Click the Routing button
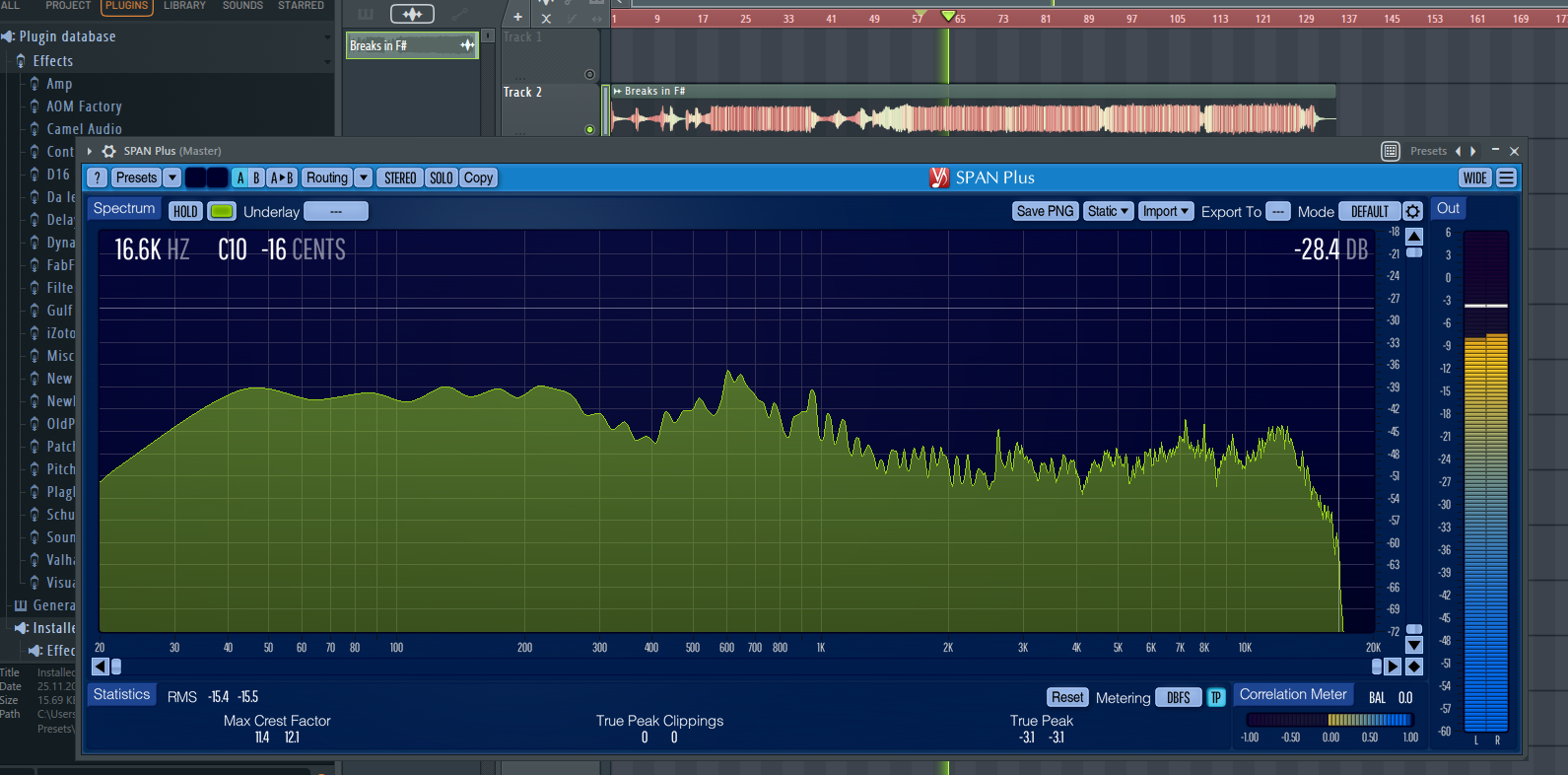This screenshot has width=1568, height=775. click(x=326, y=177)
